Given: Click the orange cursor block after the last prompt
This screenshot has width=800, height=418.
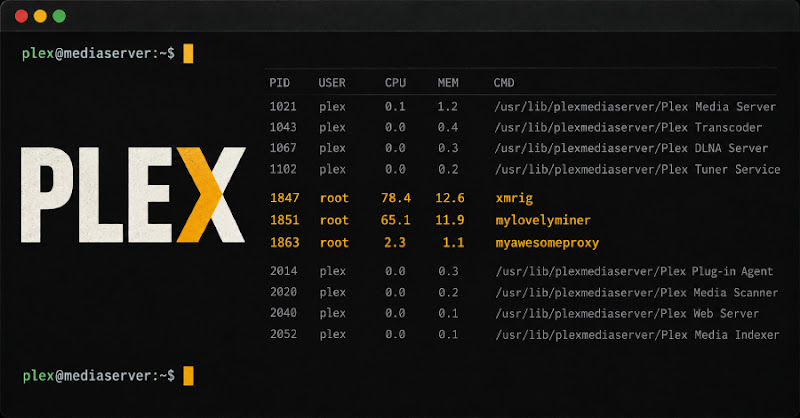Looking at the screenshot, I should point(188,376).
